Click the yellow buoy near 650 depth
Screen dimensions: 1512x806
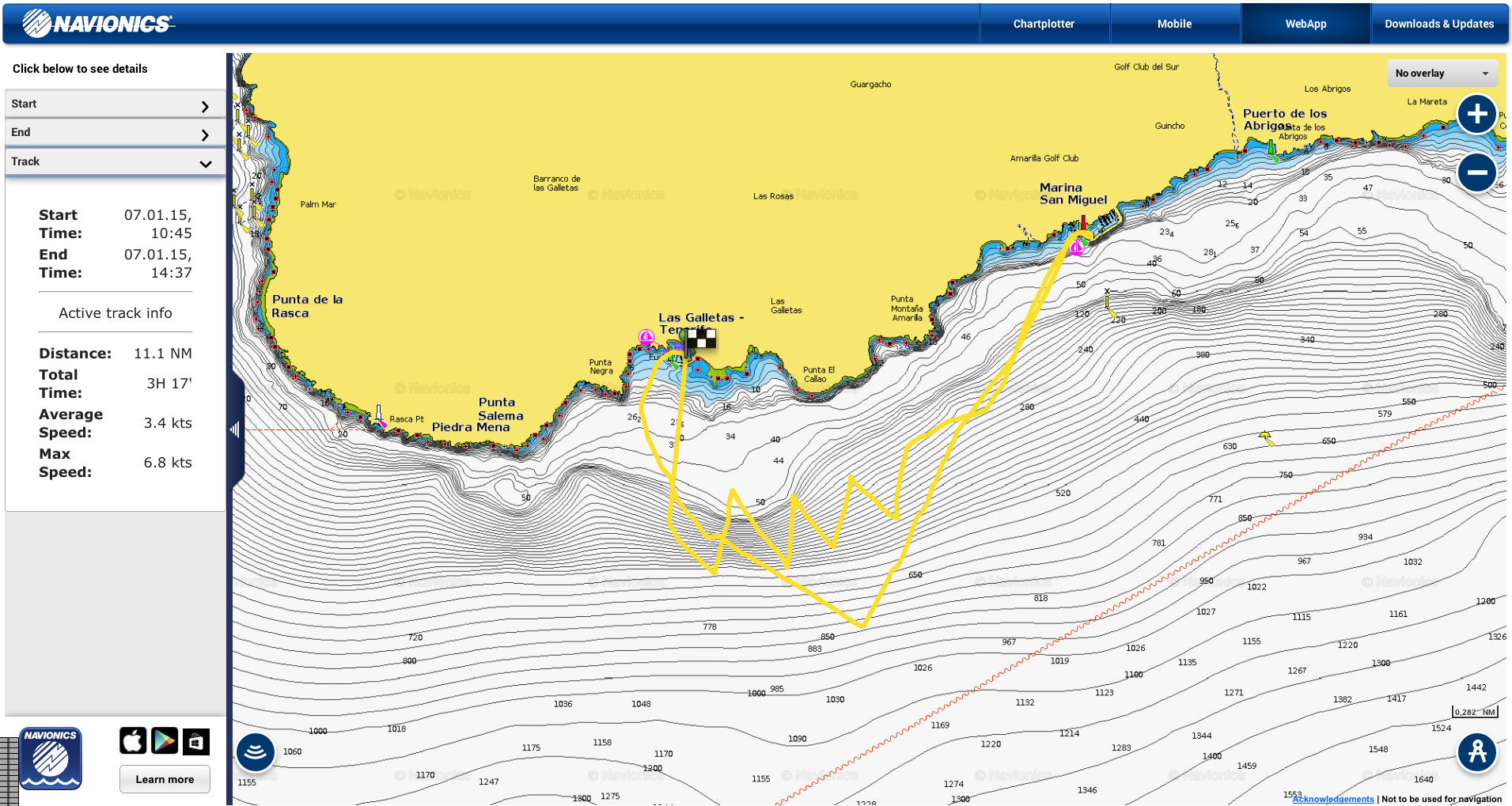pyautogui.click(x=1265, y=437)
